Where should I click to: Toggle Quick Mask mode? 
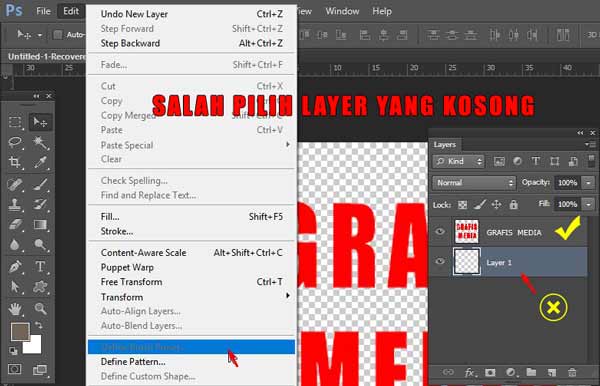click(15, 369)
